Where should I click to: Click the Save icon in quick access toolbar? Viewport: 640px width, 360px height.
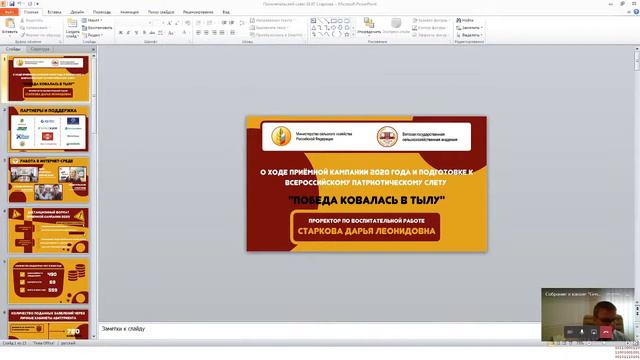(x=12, y=4)
